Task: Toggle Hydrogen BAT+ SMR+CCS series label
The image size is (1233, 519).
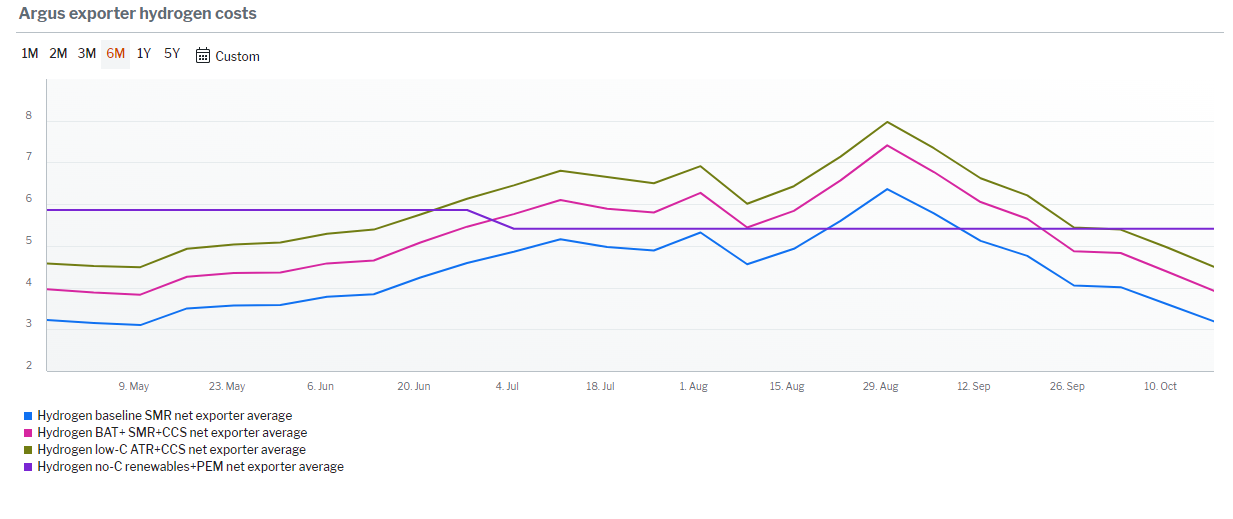Action: pos(172,433)
